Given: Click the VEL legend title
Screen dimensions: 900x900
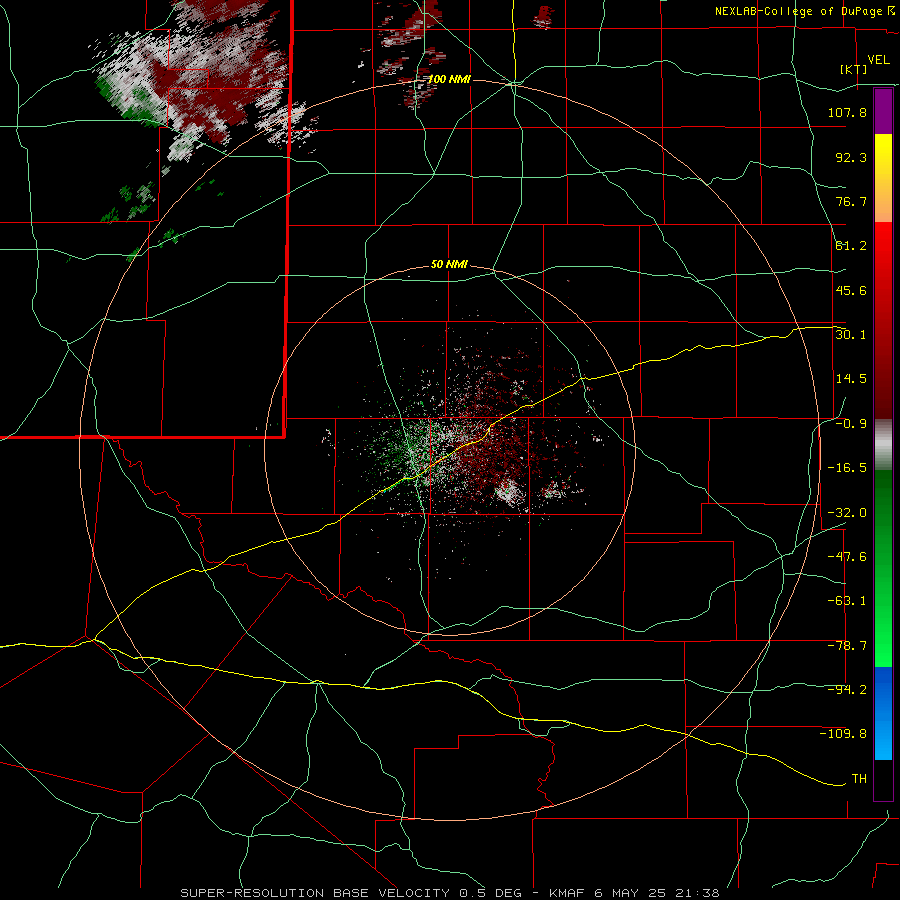Looking at the screenshot, I should [878, 60].
